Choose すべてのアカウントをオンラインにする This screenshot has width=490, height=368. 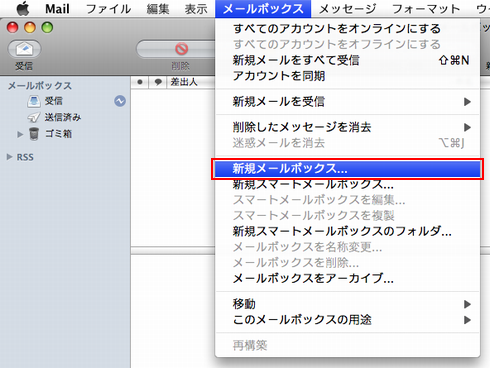pyautogui.click(x=347, y=29)
